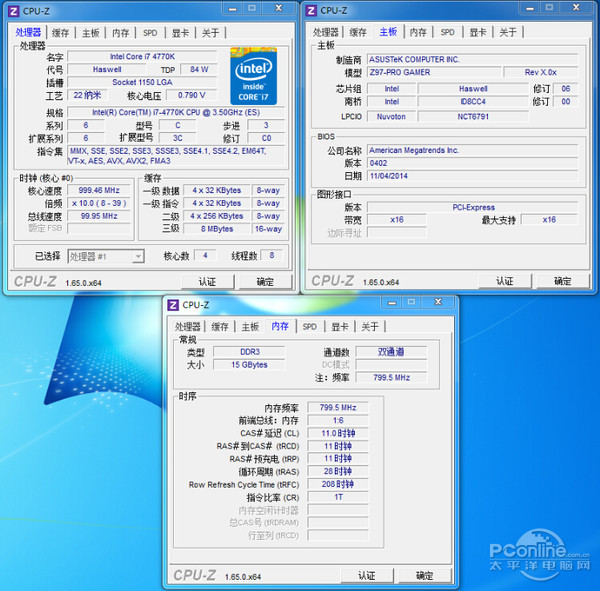Viewport: 600px width, 591px height.
Task: Click the model field Z97-PRO GAMER
Action: pyautogui.click(x=434, y=72)
